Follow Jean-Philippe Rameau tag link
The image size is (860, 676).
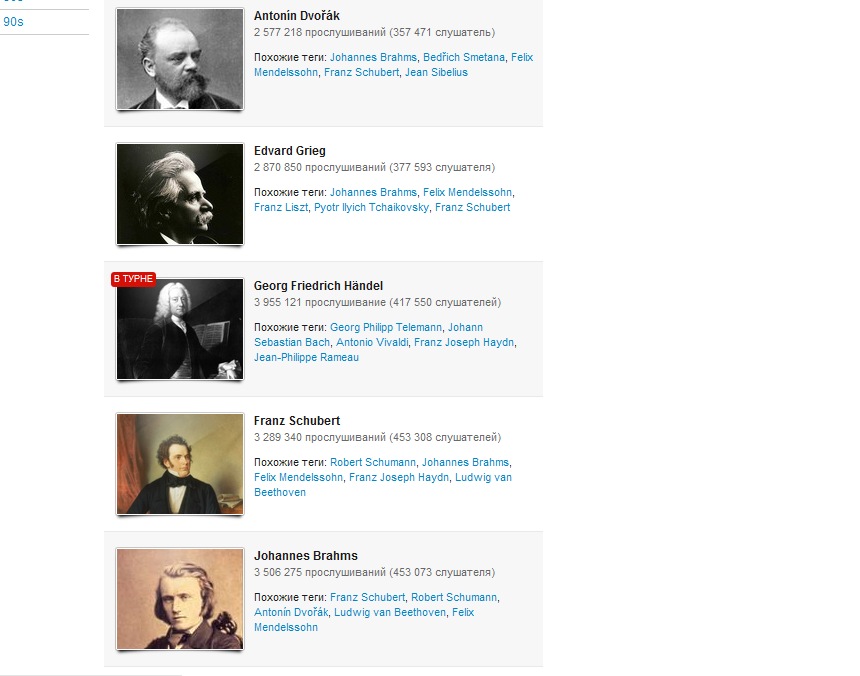(x=306, y=357)
